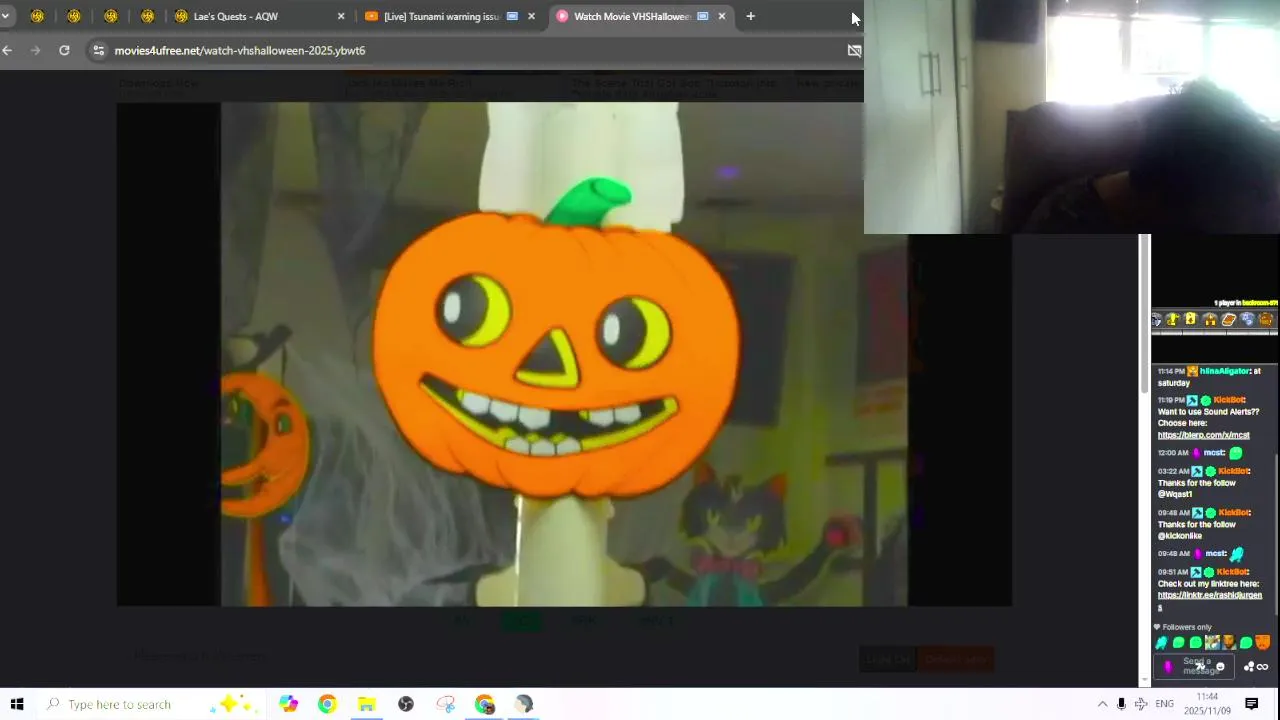
Task: Open the Windows notification center
Action: point(1251,704)
